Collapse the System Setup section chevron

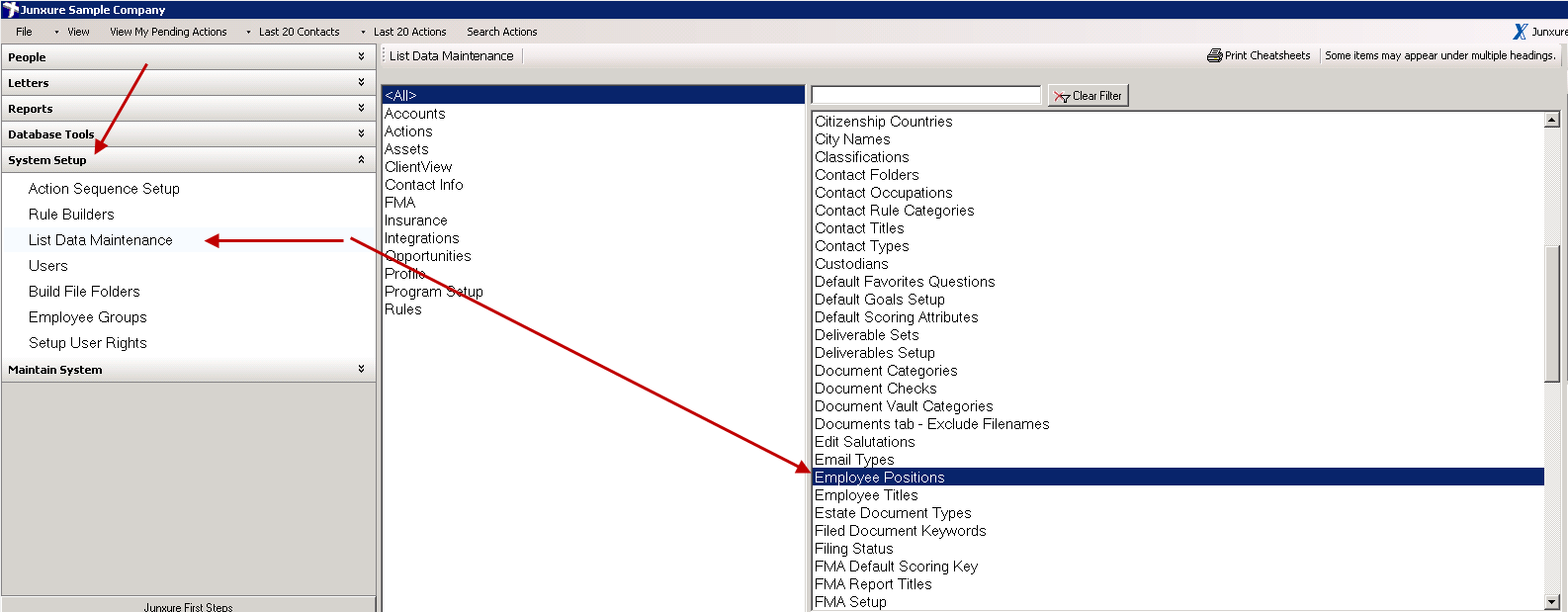click(x=361, y=160)
